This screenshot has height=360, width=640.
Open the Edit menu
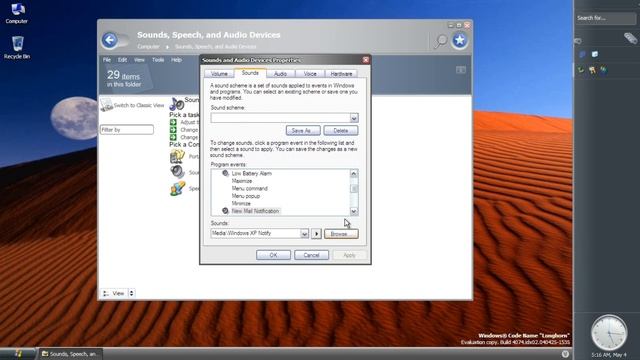tap(122, 60)
